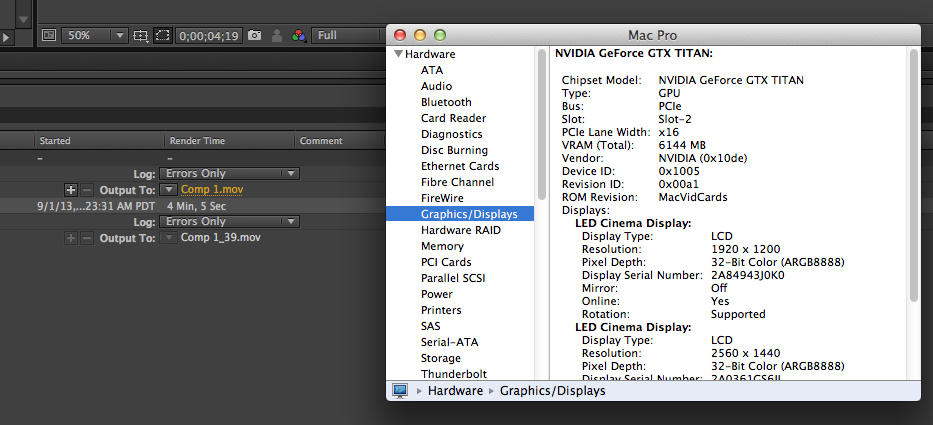The height and width of the screenshot is (425, 933).
Task: Select Audio in the Hardware list
Action: coord(437,86)
